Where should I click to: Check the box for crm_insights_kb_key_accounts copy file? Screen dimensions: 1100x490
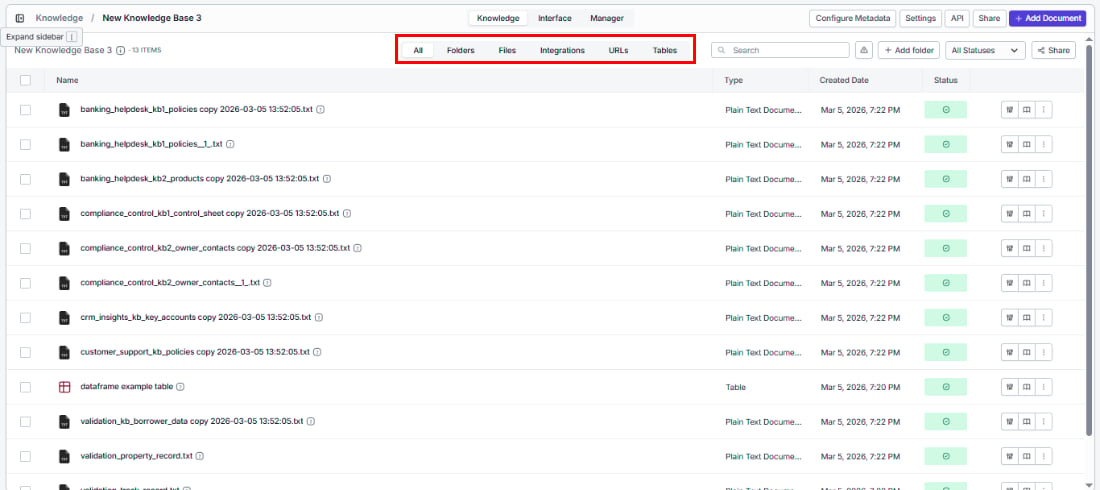point(25,317)
